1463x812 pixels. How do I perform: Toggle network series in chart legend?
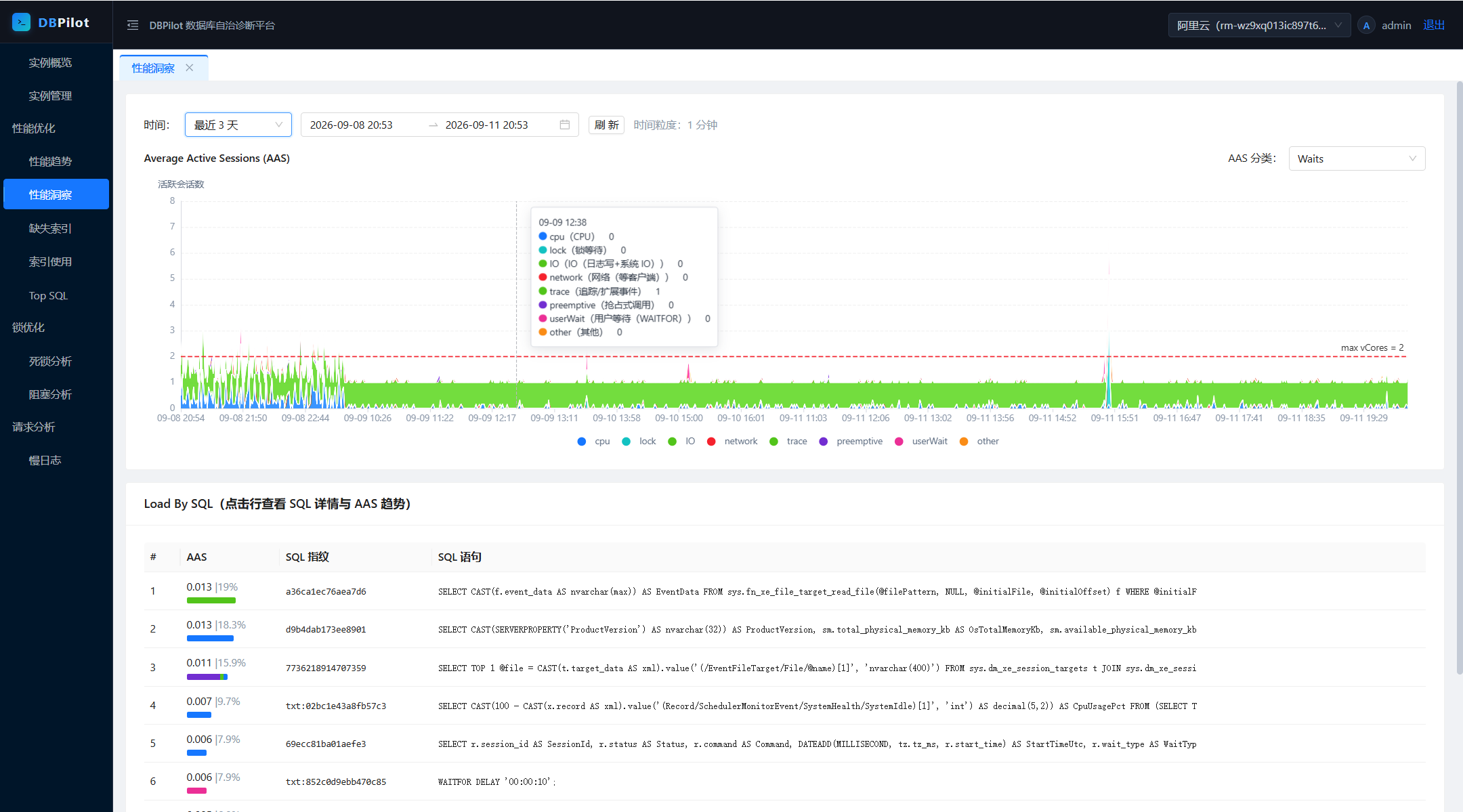[x=732, y=442]
